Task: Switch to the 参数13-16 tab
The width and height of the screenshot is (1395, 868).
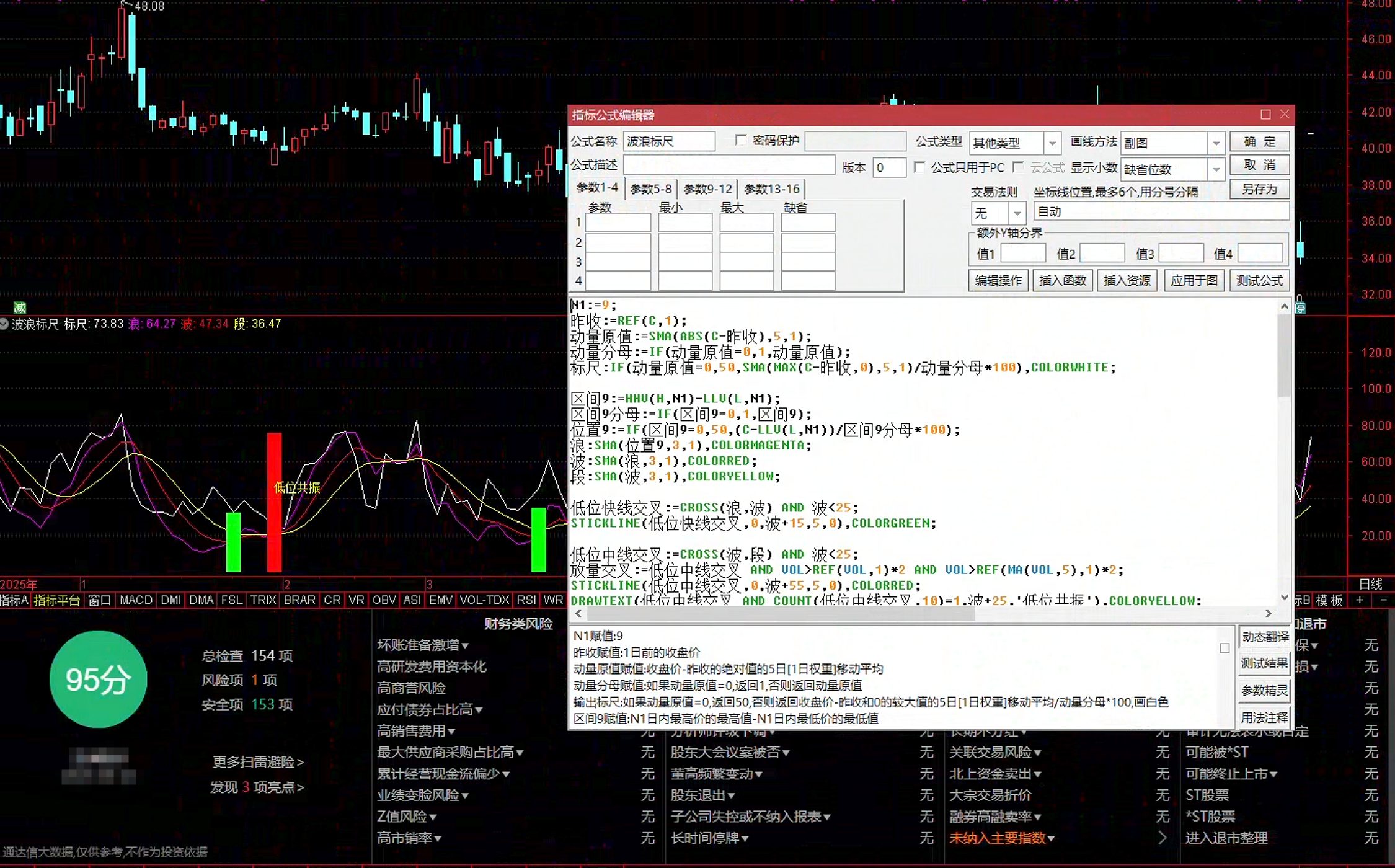Action: (x=772, y=189)
